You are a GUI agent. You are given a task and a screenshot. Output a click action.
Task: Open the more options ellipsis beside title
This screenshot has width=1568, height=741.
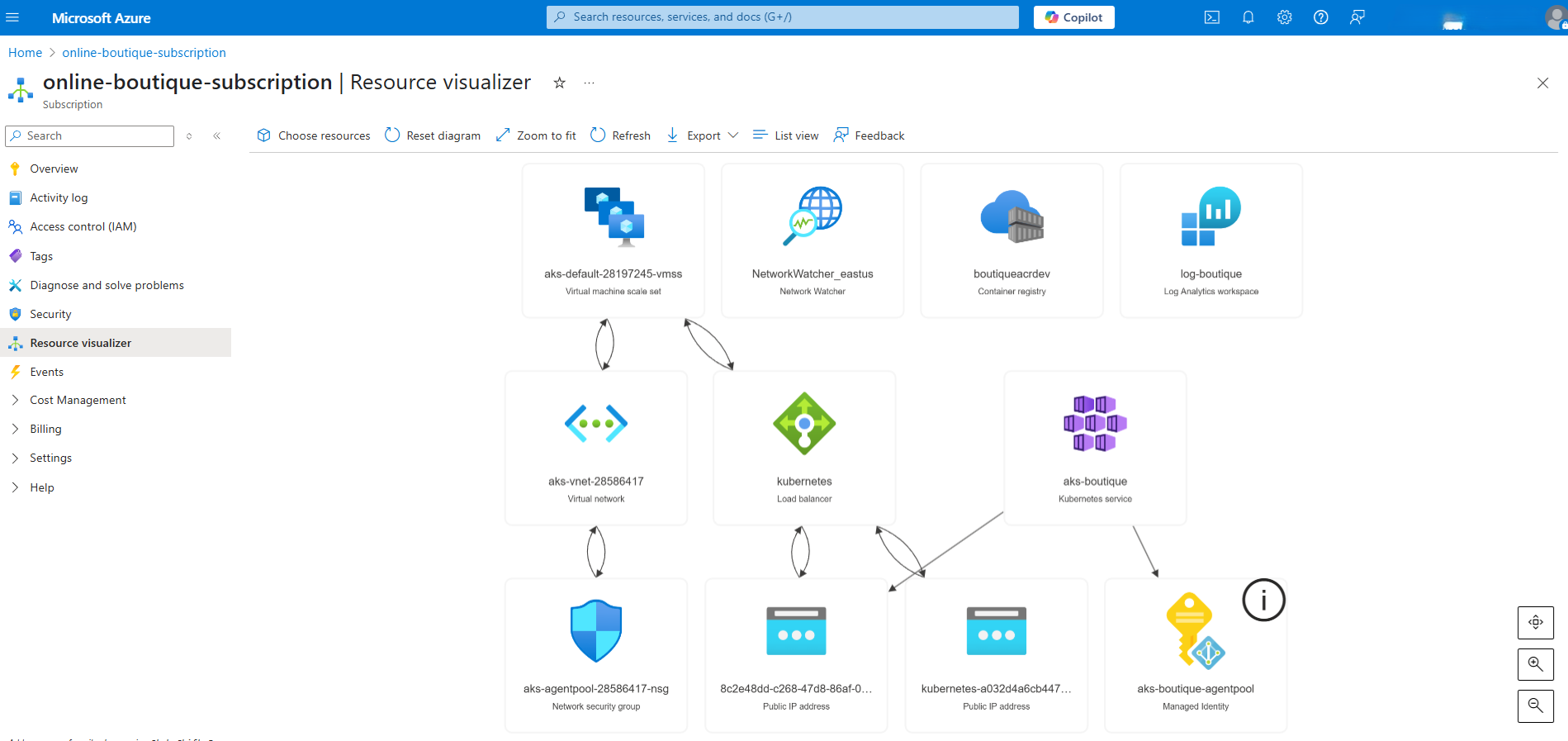point(589,83)
